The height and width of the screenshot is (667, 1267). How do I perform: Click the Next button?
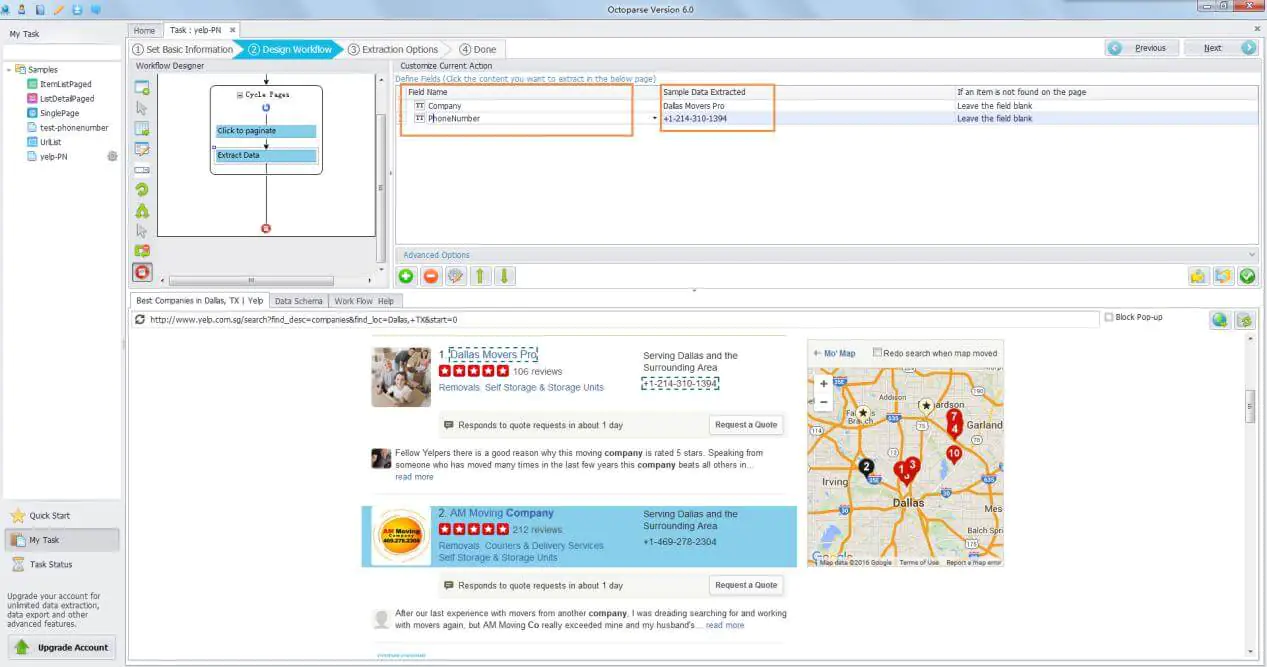pos(1220,48)
